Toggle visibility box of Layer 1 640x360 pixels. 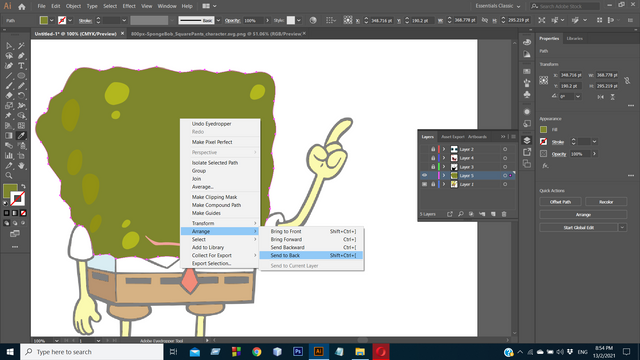click(424, 184)
